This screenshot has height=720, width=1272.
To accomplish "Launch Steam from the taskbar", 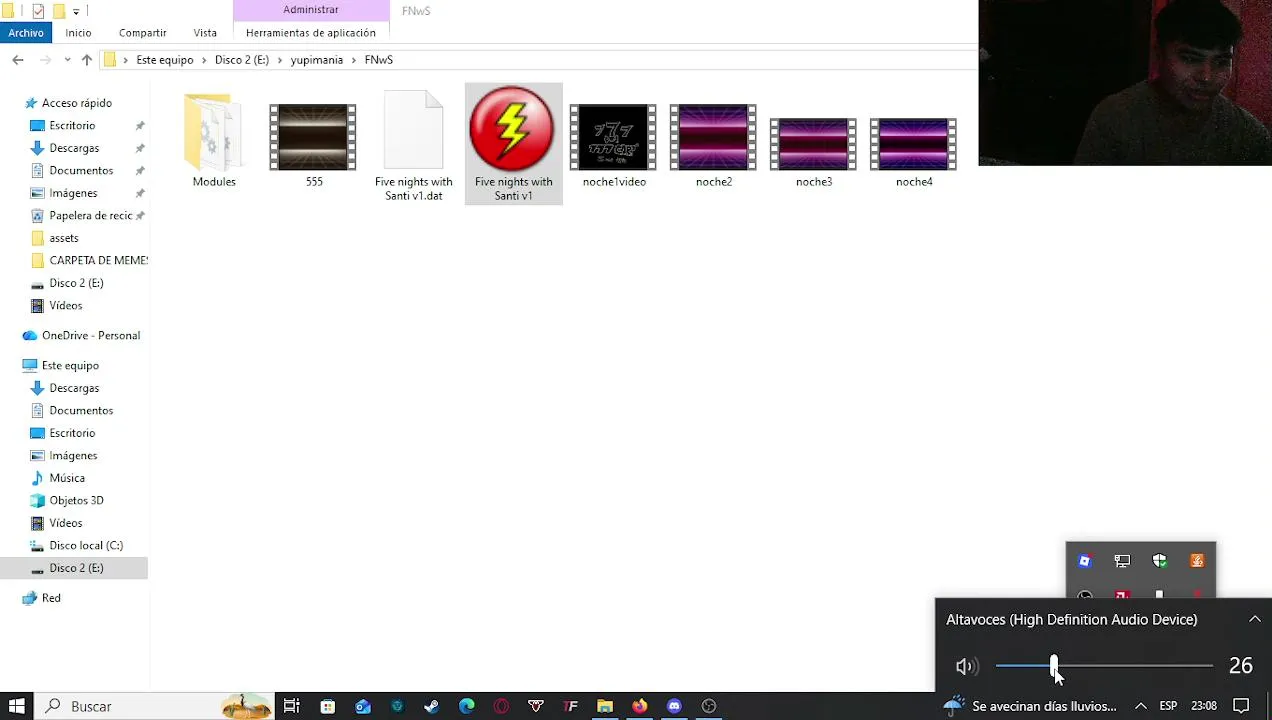I will [x=431, y=706].
